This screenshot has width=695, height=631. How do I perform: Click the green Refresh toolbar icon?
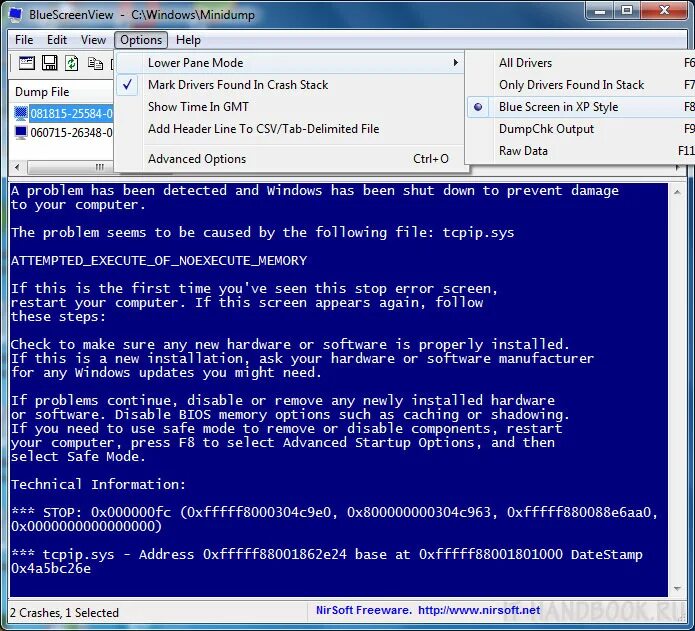[x=71, y=63]
